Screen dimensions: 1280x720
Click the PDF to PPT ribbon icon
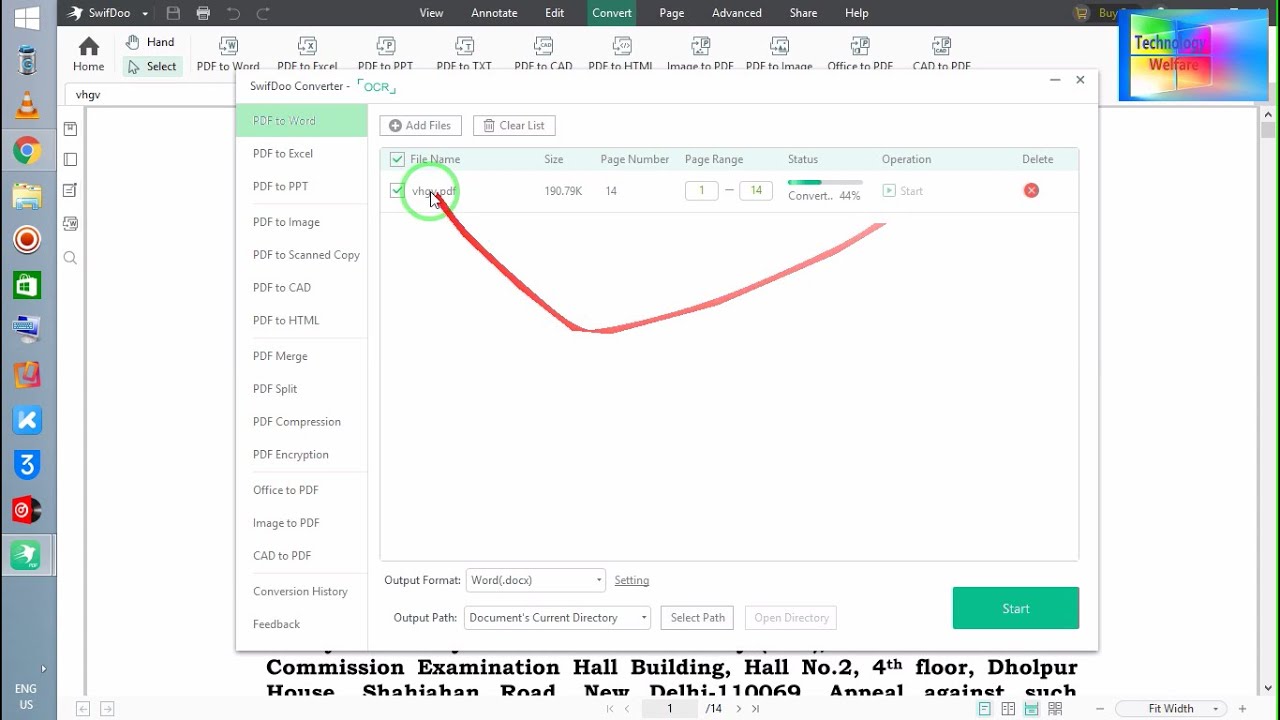(x=385, y=47)
